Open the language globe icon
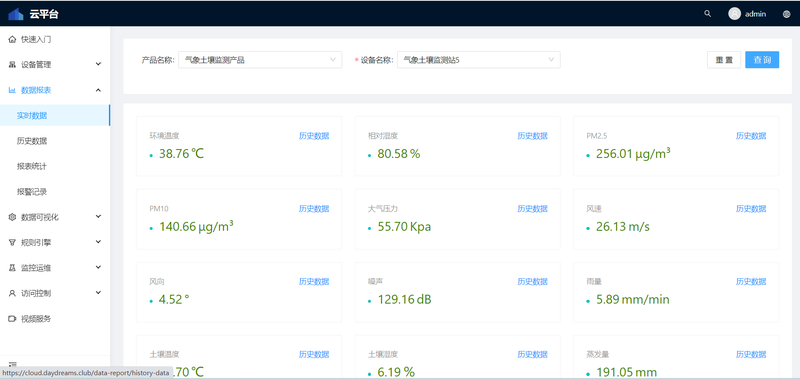Image resolution: width=800 pixels, height=379 pixels. click(786, 14)
